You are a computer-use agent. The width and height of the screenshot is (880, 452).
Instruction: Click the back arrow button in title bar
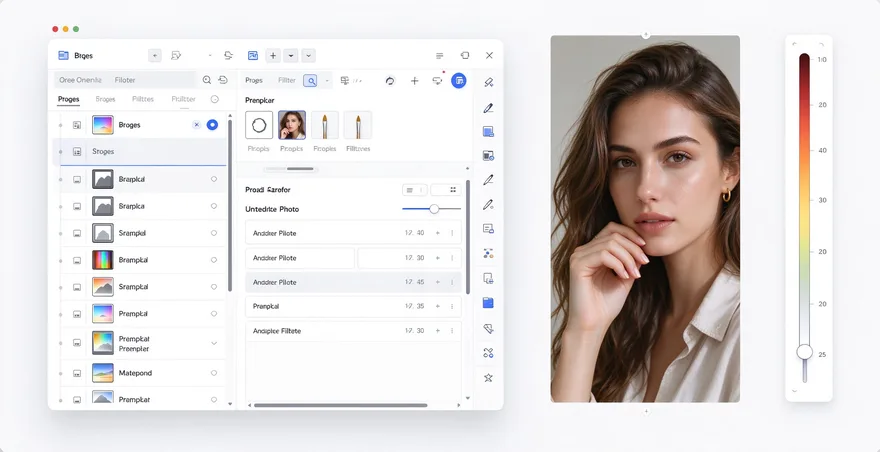155,56
